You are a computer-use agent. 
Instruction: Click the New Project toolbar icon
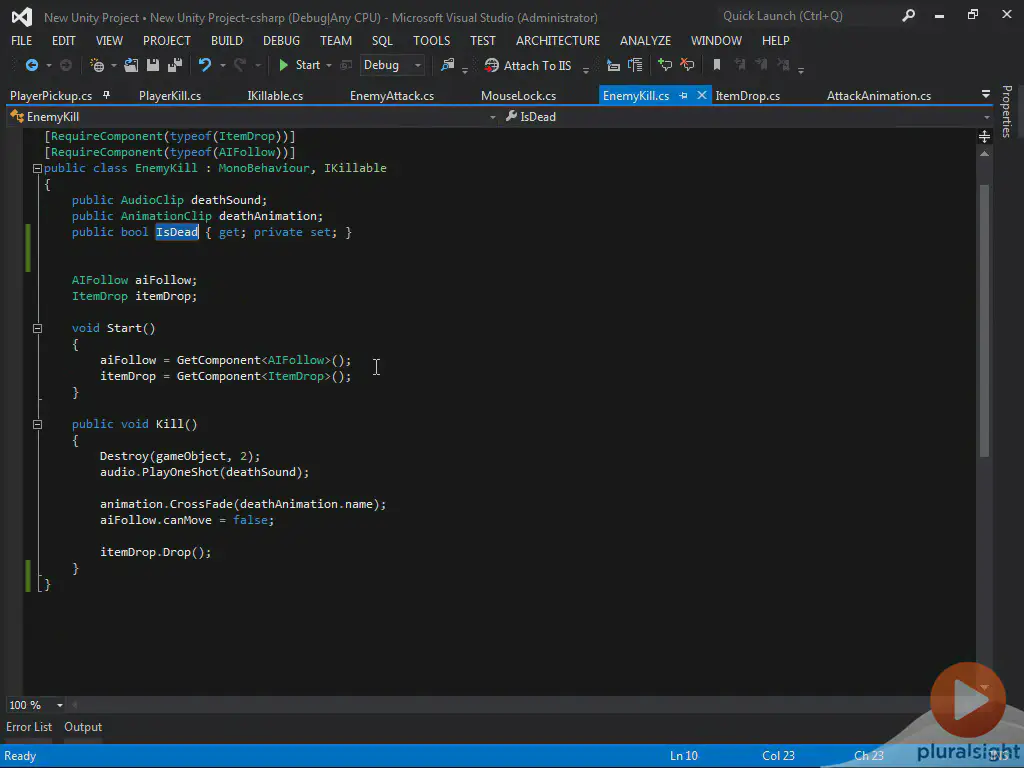pos(97,65)
